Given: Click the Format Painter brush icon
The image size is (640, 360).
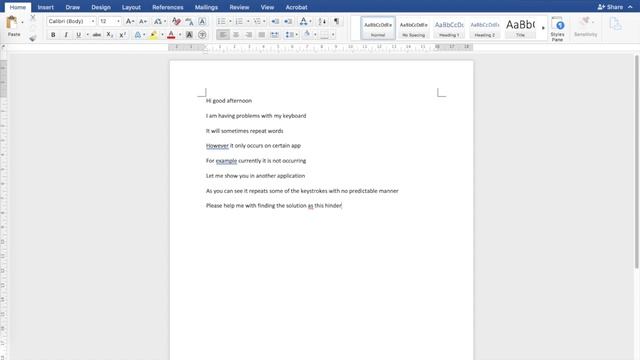Looking at the screenshot, I should click(x=33, y=38).
